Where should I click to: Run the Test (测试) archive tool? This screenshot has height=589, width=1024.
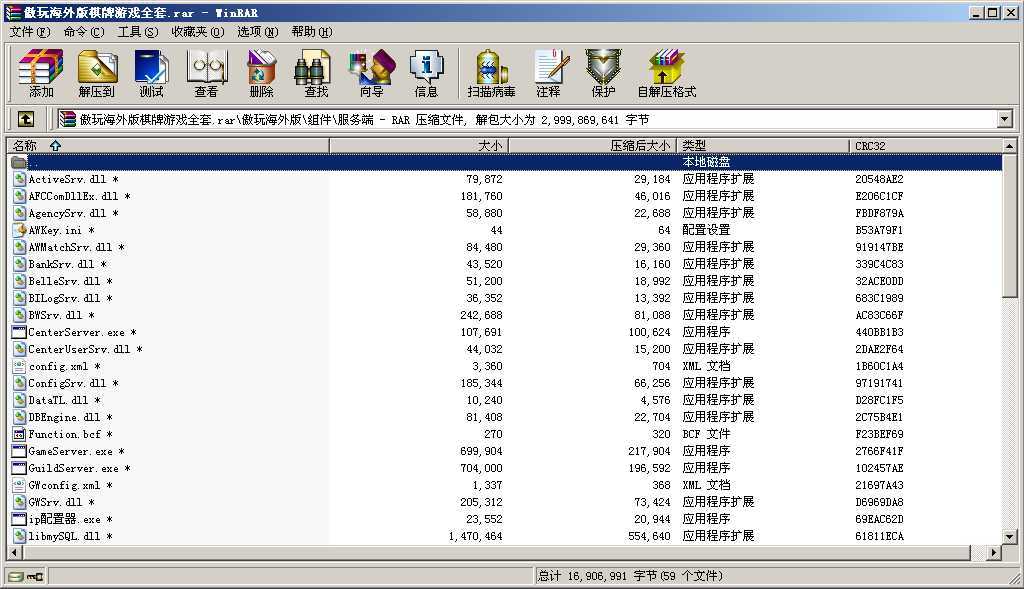tap(152, 74)
